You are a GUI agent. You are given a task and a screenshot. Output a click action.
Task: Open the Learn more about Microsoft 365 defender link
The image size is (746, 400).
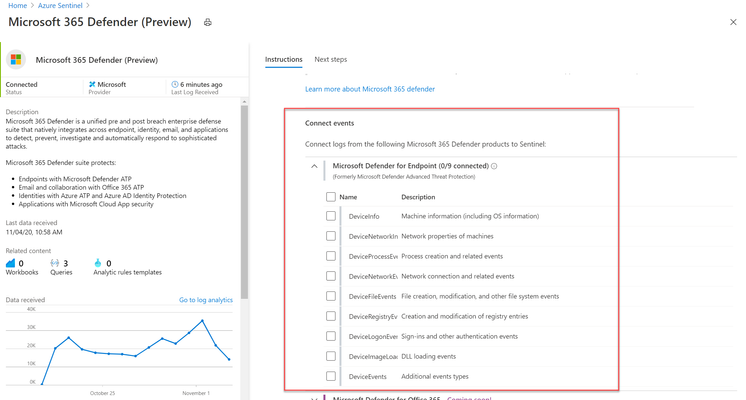pyautogui.click(x=370, y=89)
